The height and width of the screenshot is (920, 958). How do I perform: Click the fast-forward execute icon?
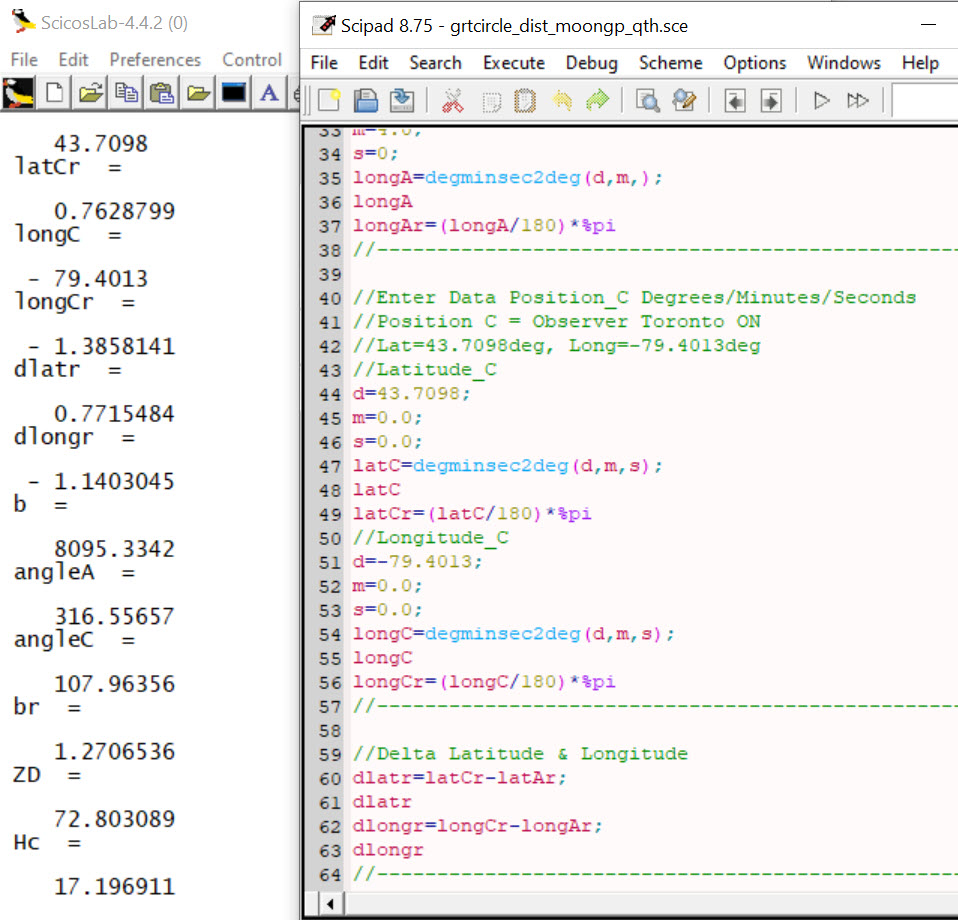coord(857,101)
